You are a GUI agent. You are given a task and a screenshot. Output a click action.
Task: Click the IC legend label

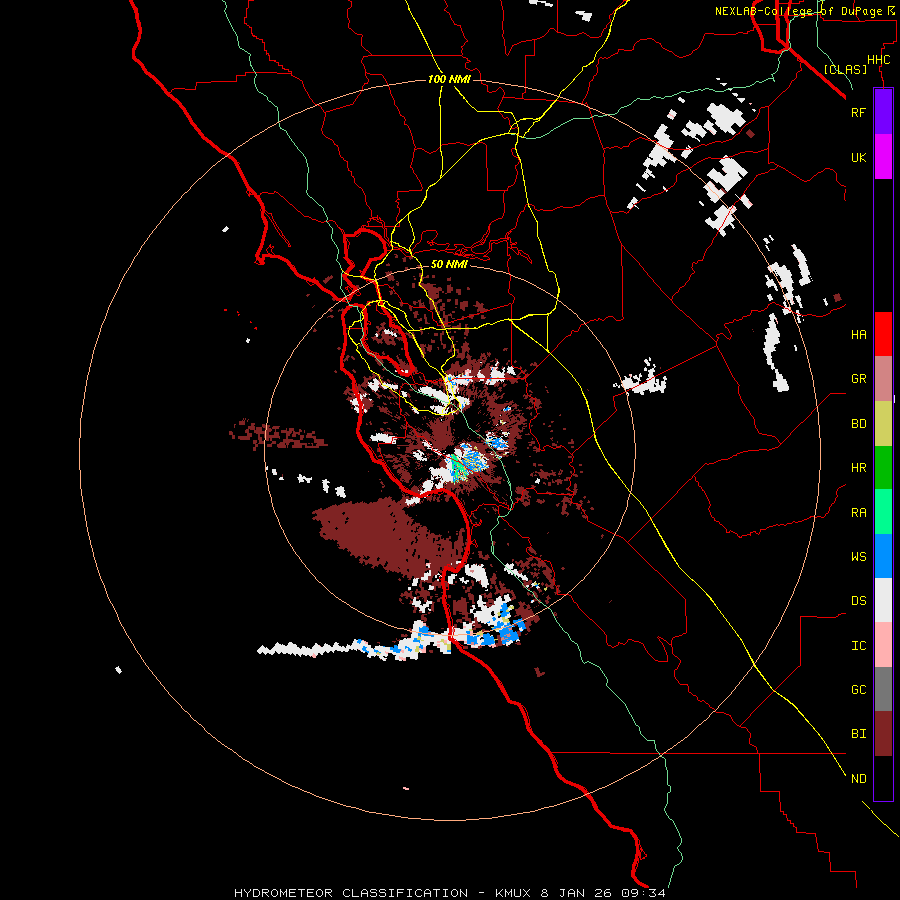tap(858, 645)
